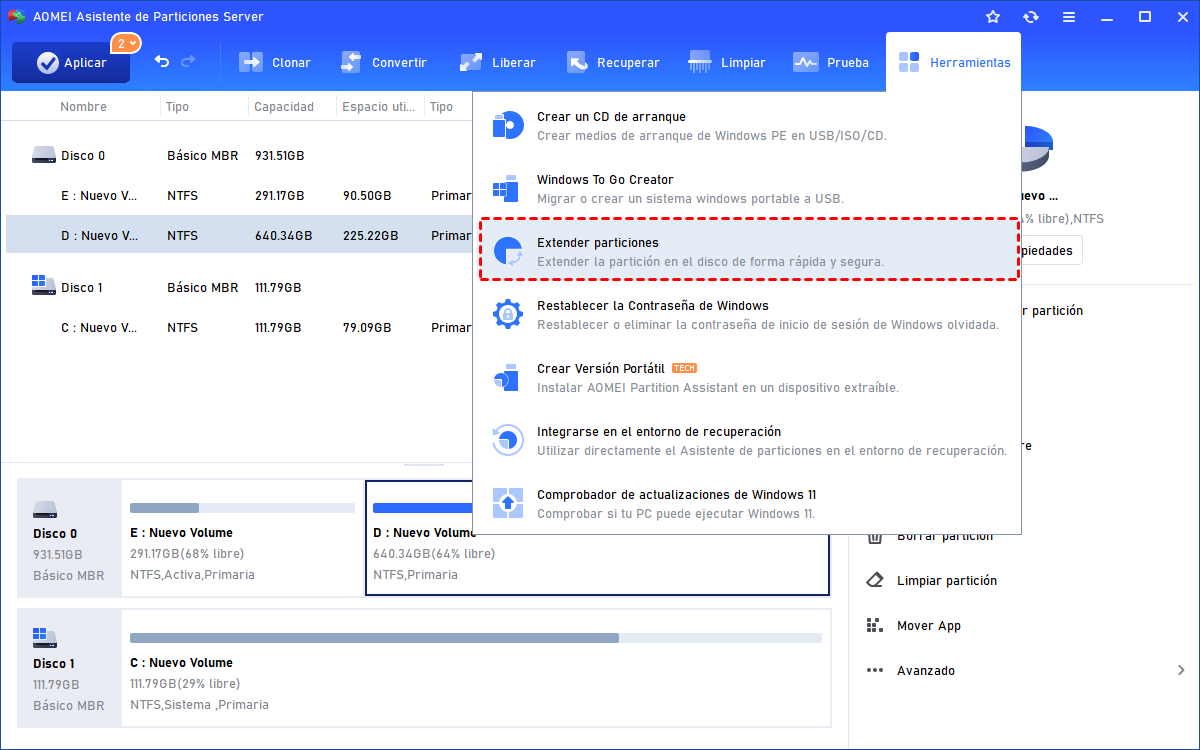
Task: Click the recovery environment icon
Action: 508,441
